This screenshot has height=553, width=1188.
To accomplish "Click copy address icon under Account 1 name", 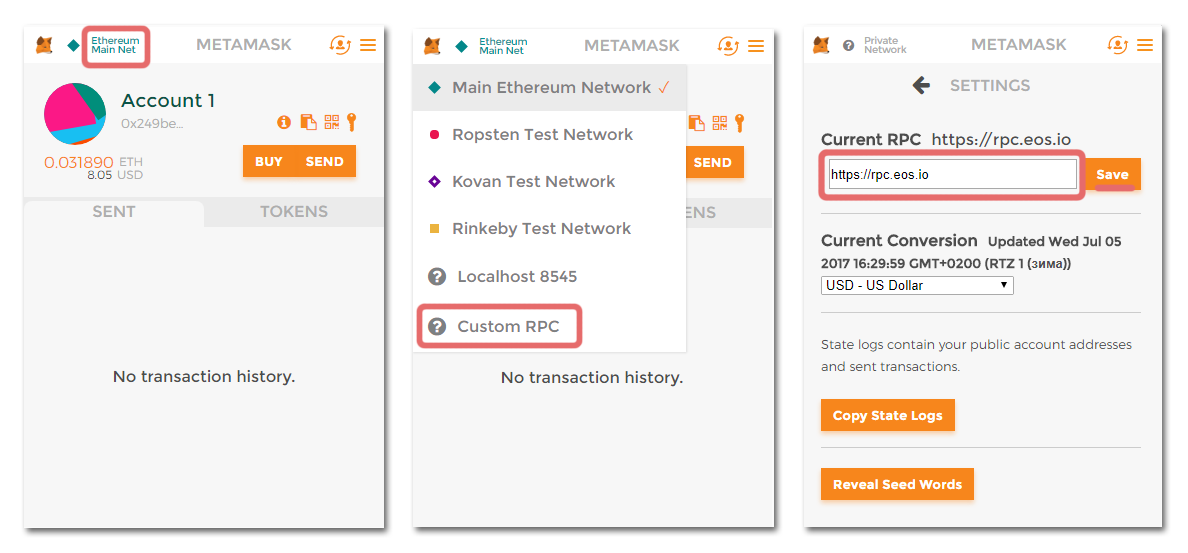I will (x=309, y=122).
